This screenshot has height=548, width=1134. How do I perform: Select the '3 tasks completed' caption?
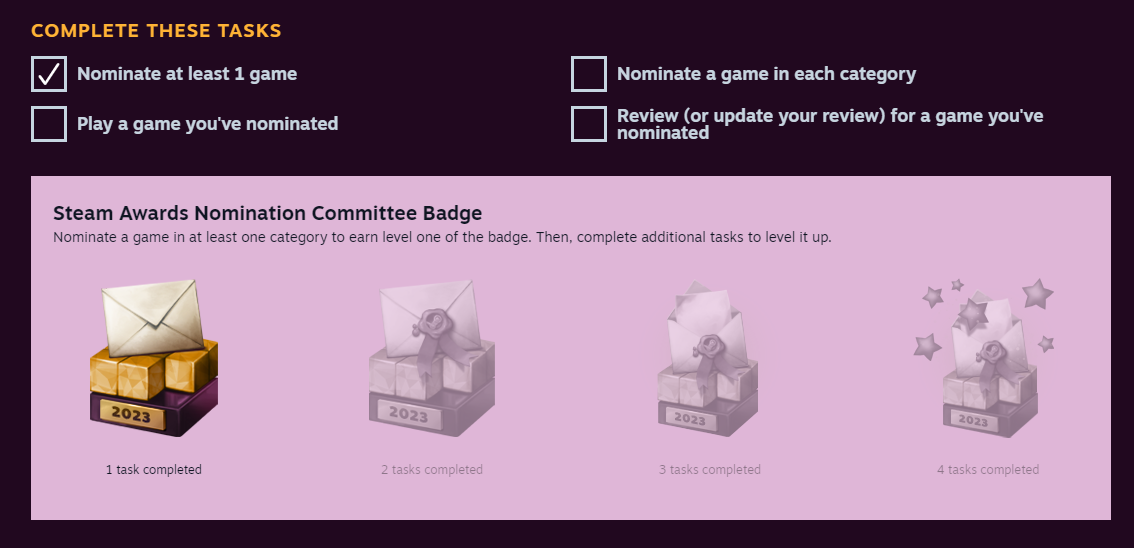point(710,470)
